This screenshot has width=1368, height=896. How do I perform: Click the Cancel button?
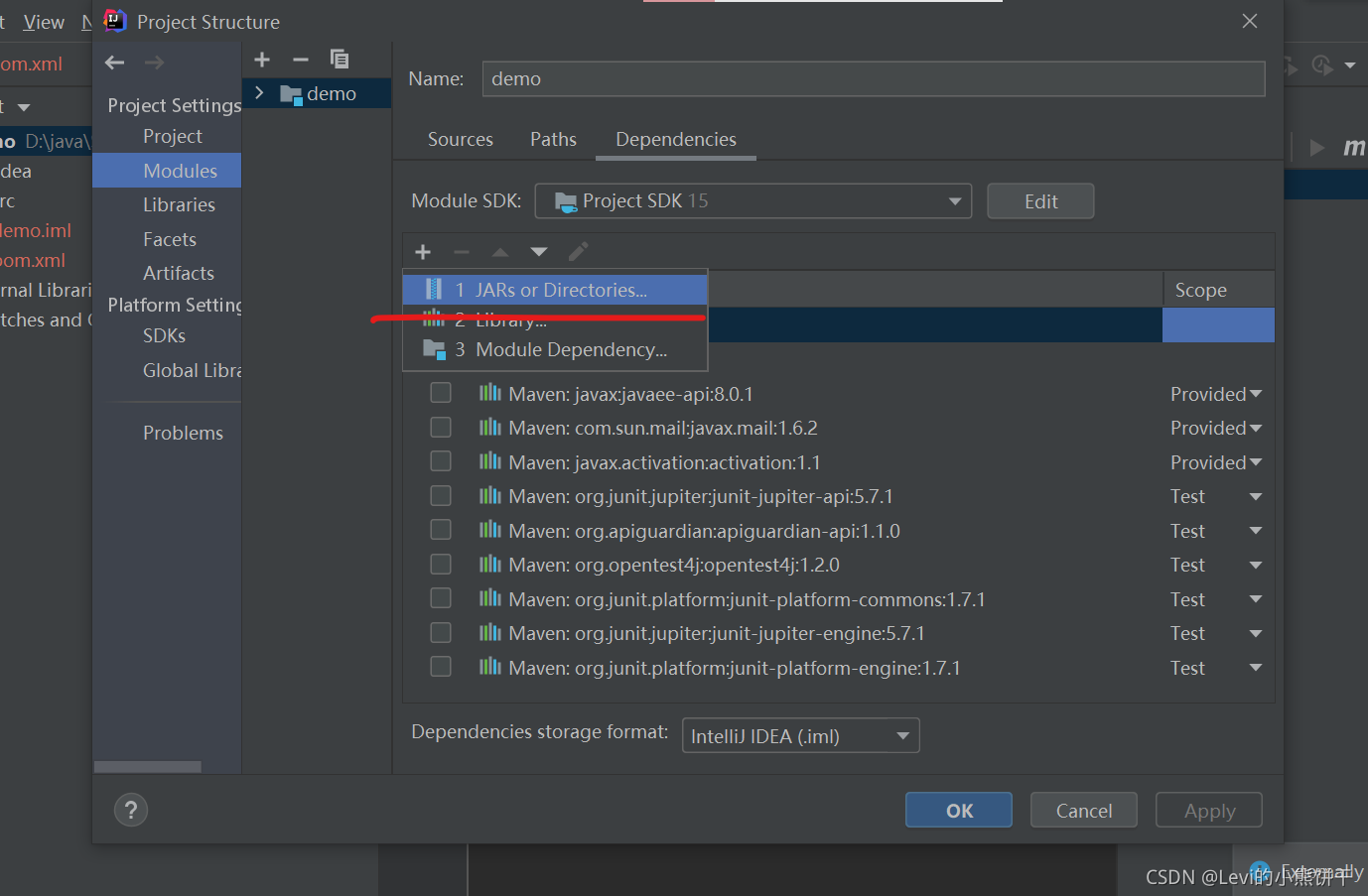[x=1084, y=810]
